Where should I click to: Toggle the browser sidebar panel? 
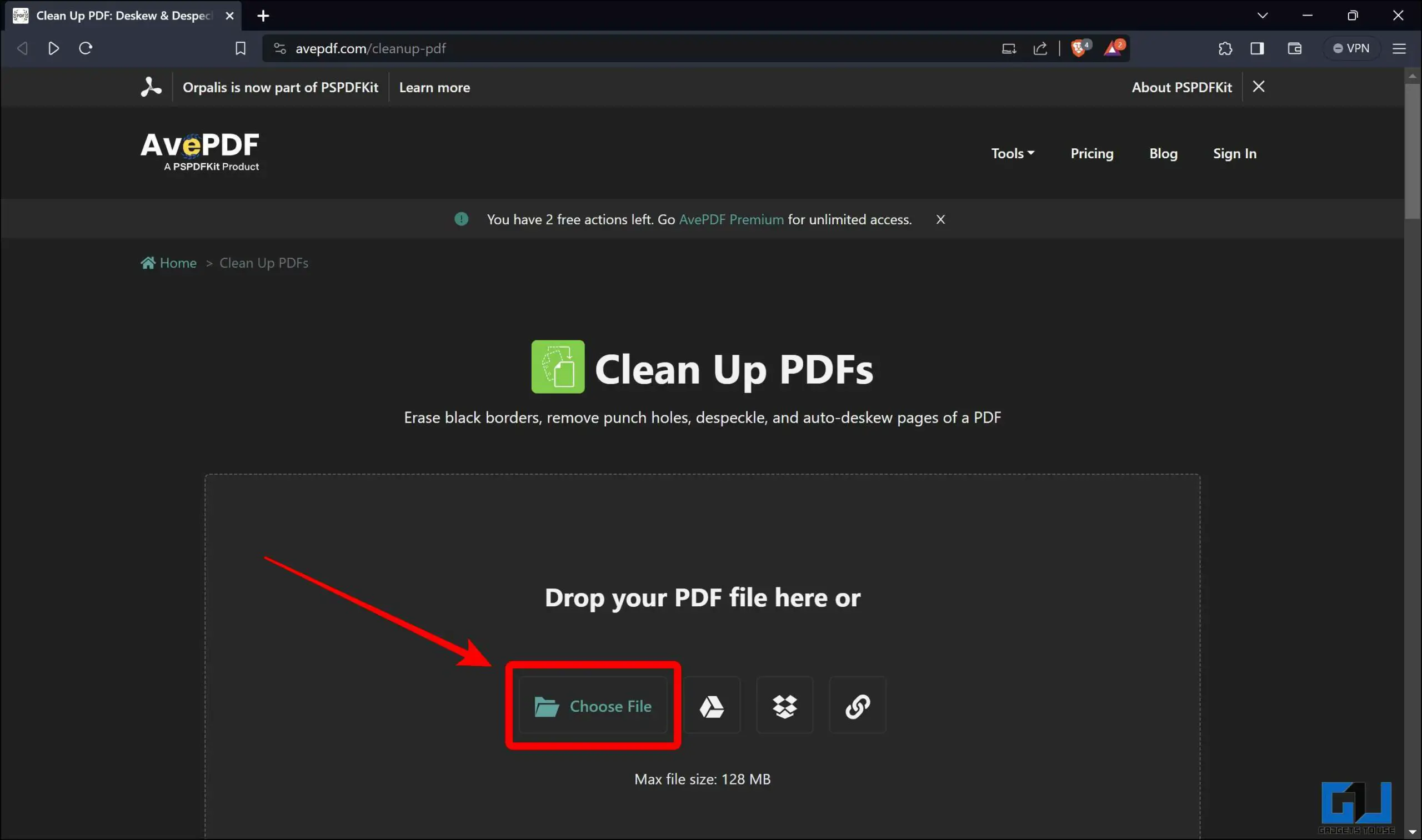pos(1257,49)
